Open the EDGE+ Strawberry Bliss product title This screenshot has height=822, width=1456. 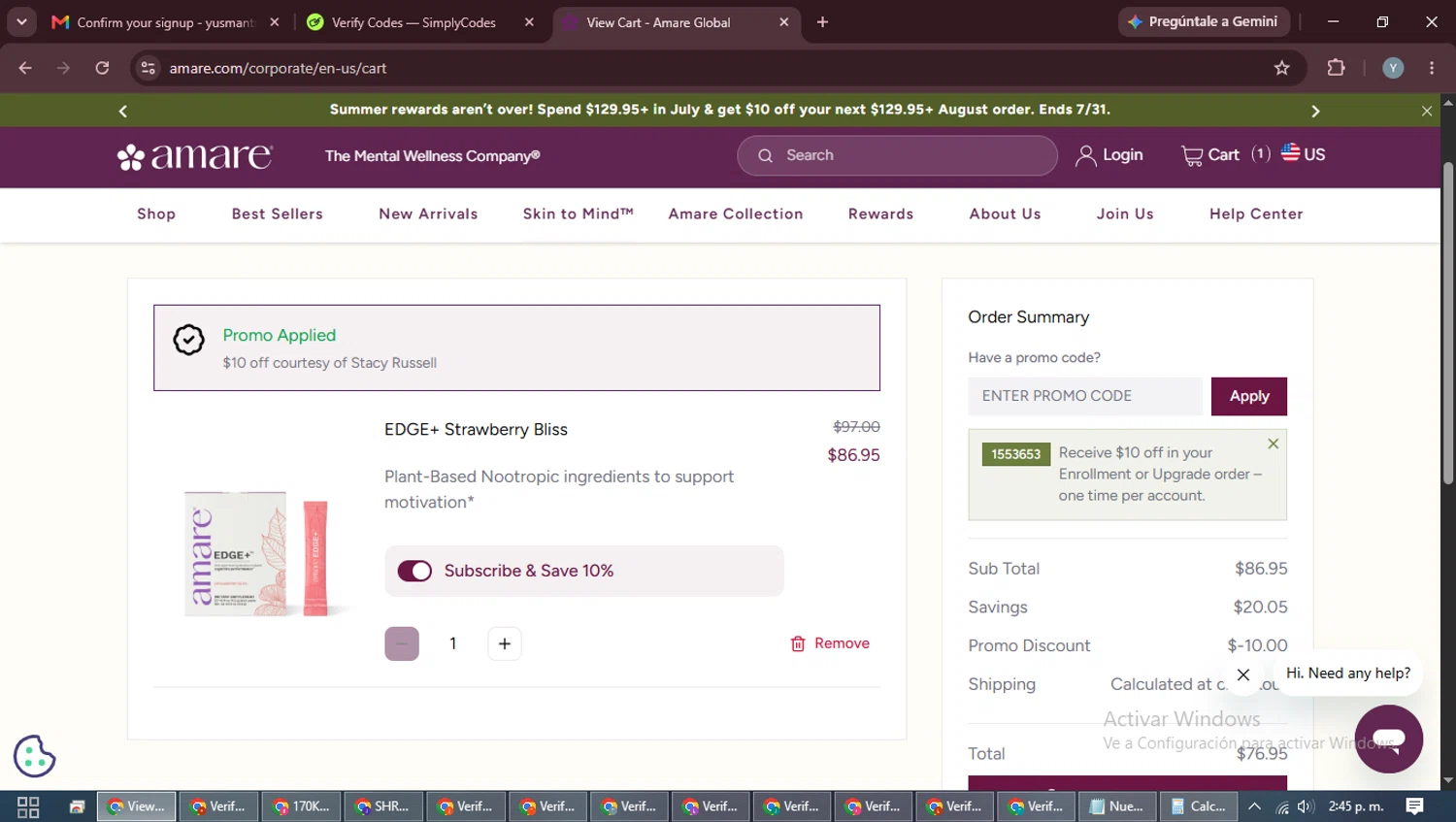[476, 429]
